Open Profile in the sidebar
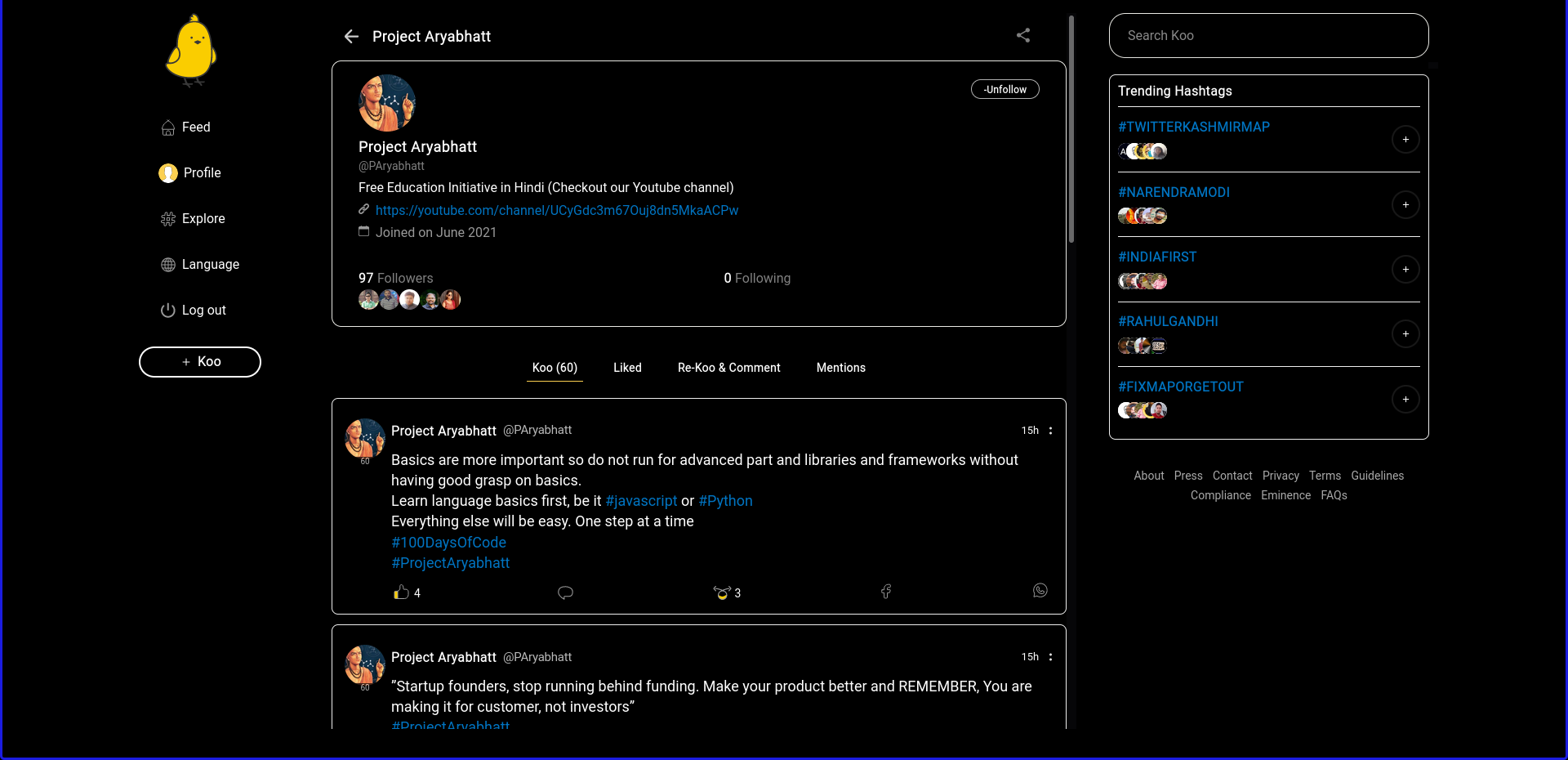Viewport: 1568px width, 760px height. coord(190,173)
